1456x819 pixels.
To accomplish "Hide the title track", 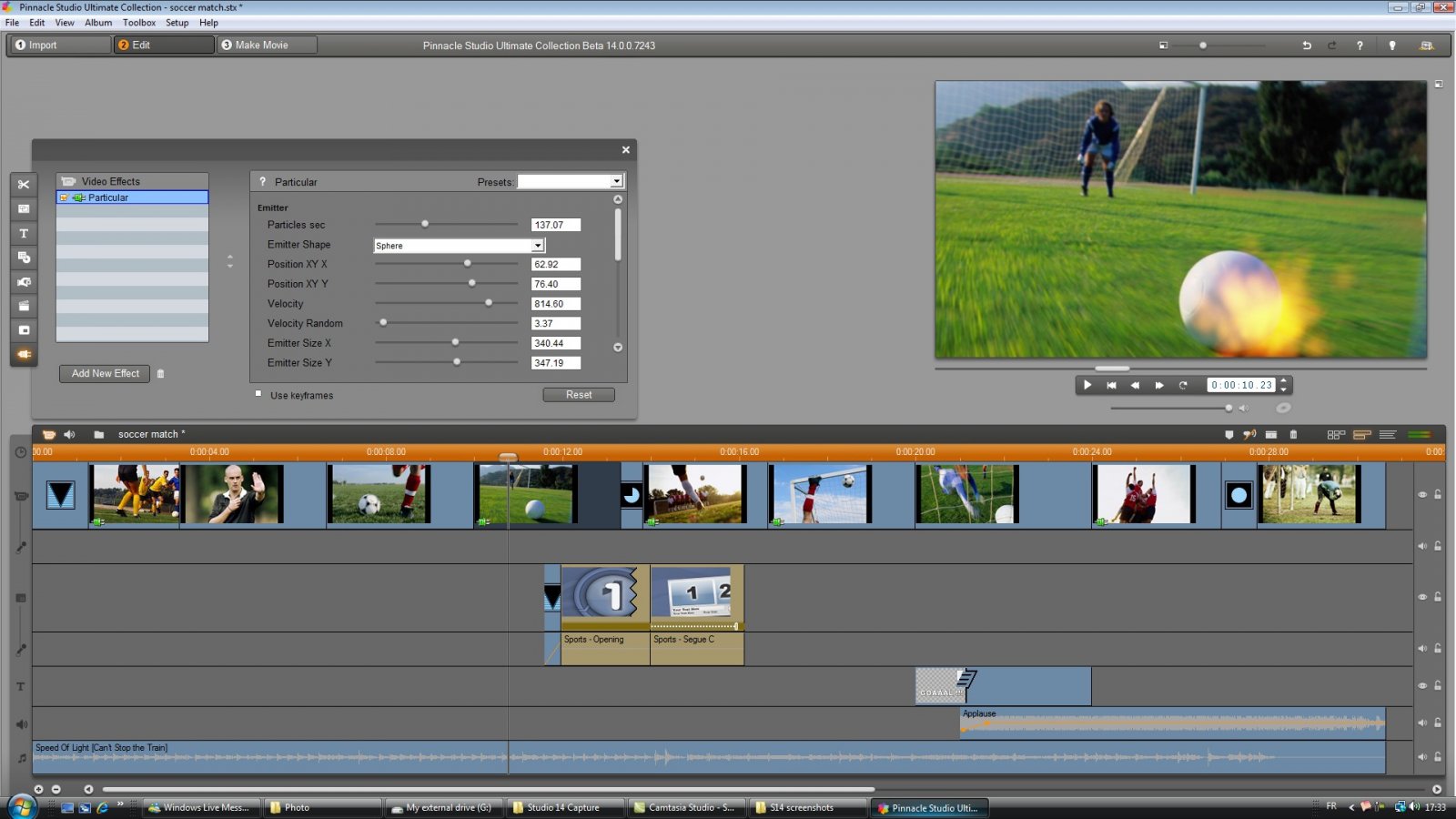I will point(1422,686).
